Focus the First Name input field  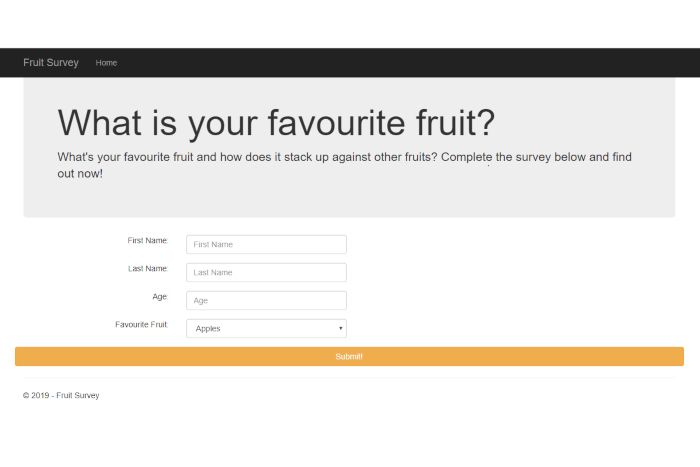pyautogui.click(x=266, y=244)
